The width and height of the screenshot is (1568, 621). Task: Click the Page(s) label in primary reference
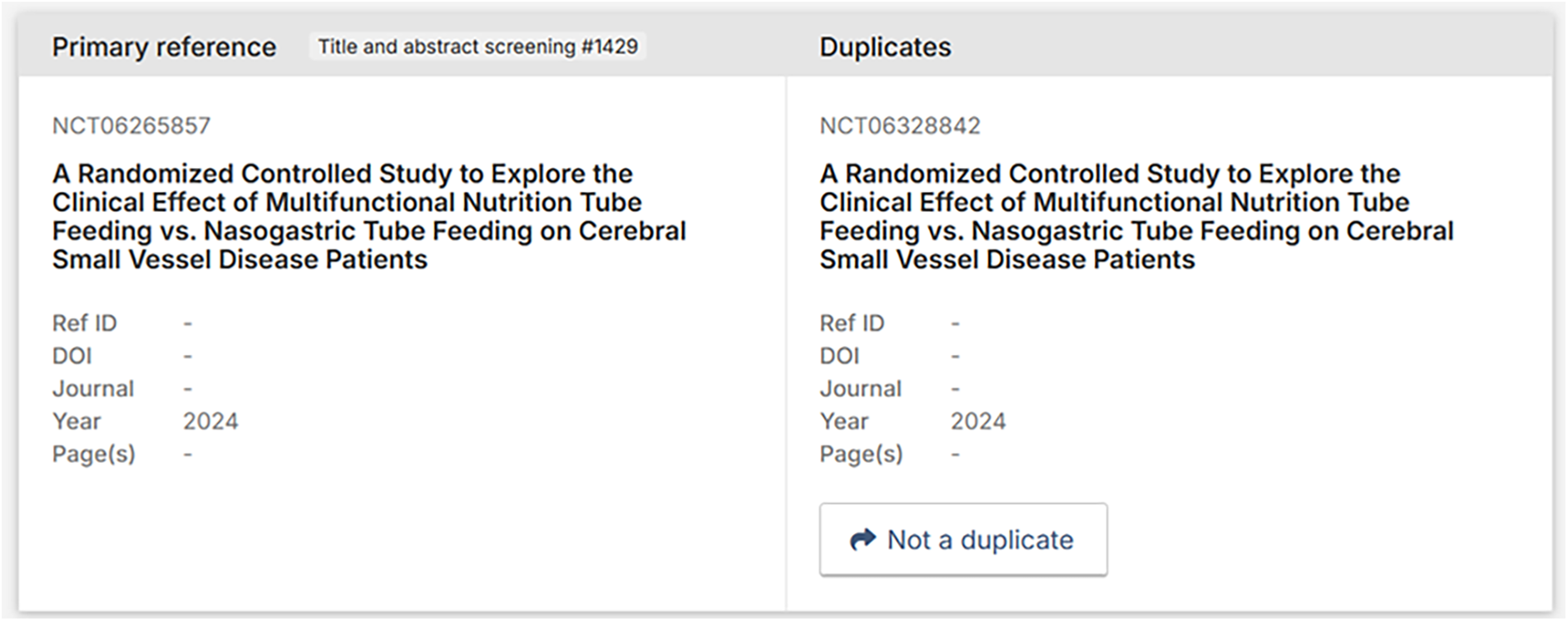tap(93, 454)
